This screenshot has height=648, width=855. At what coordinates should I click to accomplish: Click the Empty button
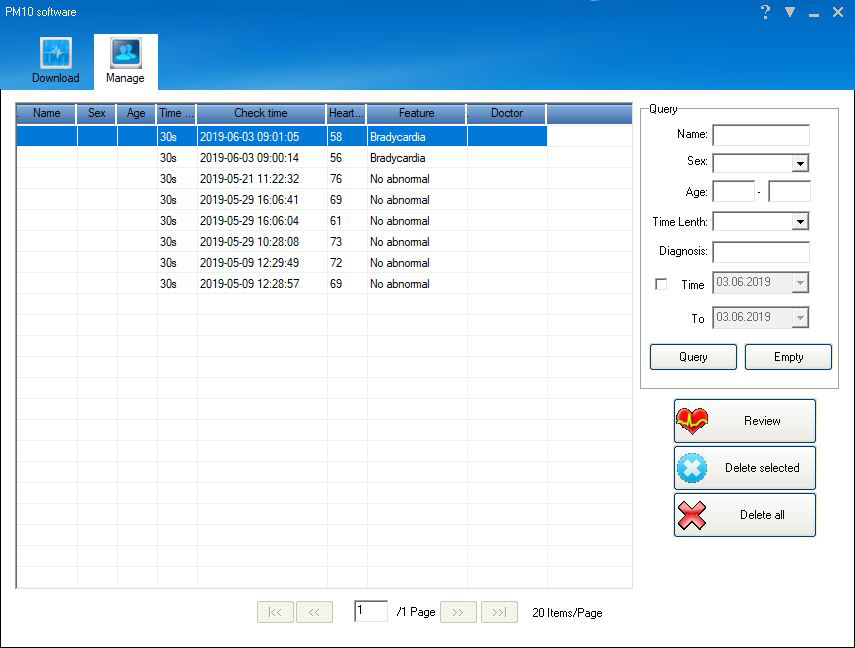[x=788, y=357]
